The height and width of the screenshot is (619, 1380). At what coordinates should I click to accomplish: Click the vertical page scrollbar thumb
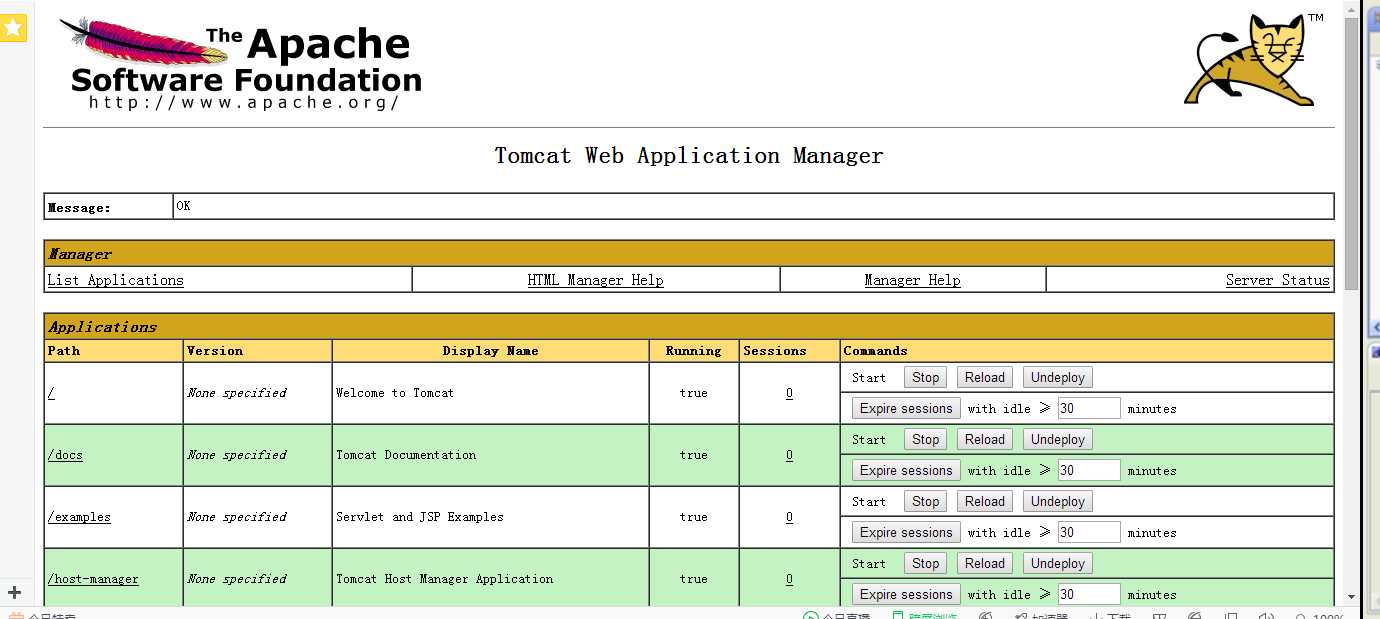click(x=1352, y=154)
